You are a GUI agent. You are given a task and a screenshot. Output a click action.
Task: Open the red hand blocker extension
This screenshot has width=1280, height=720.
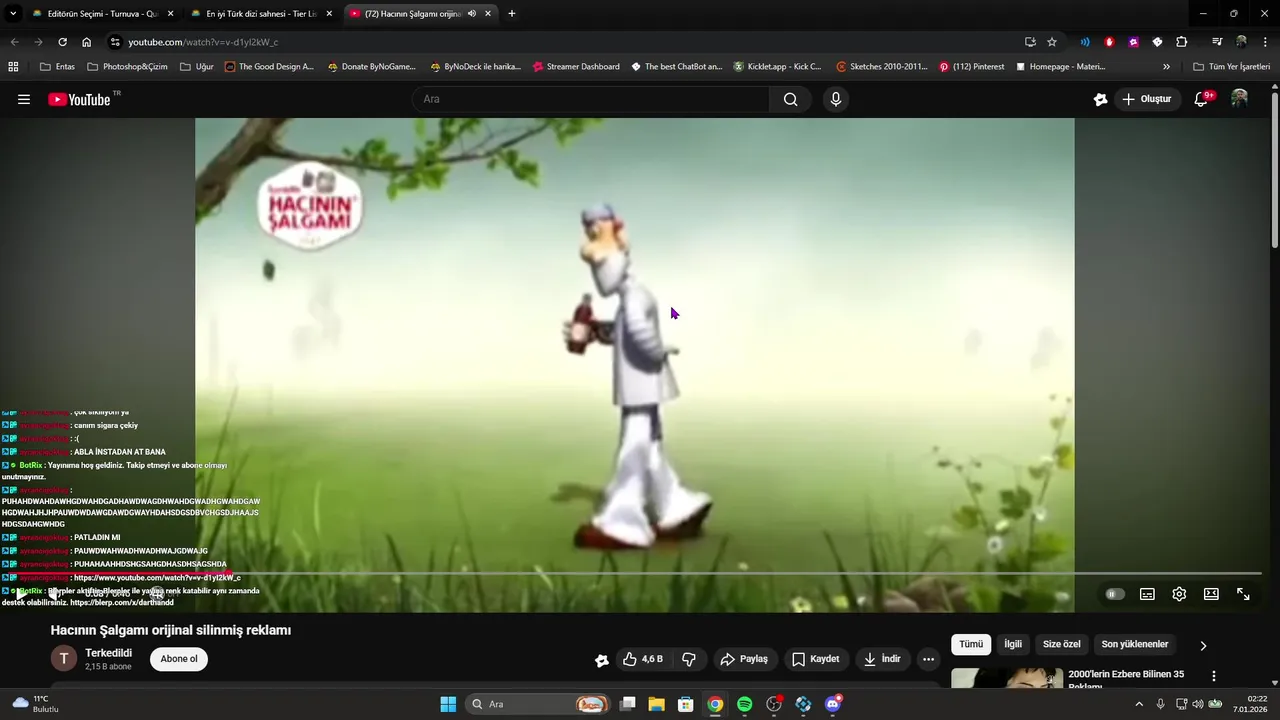[x=1109, y=42]
